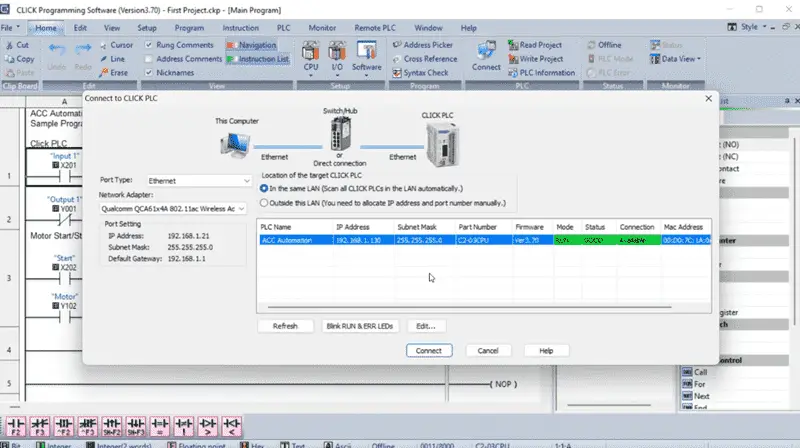Open the Style dropdown

754,27
